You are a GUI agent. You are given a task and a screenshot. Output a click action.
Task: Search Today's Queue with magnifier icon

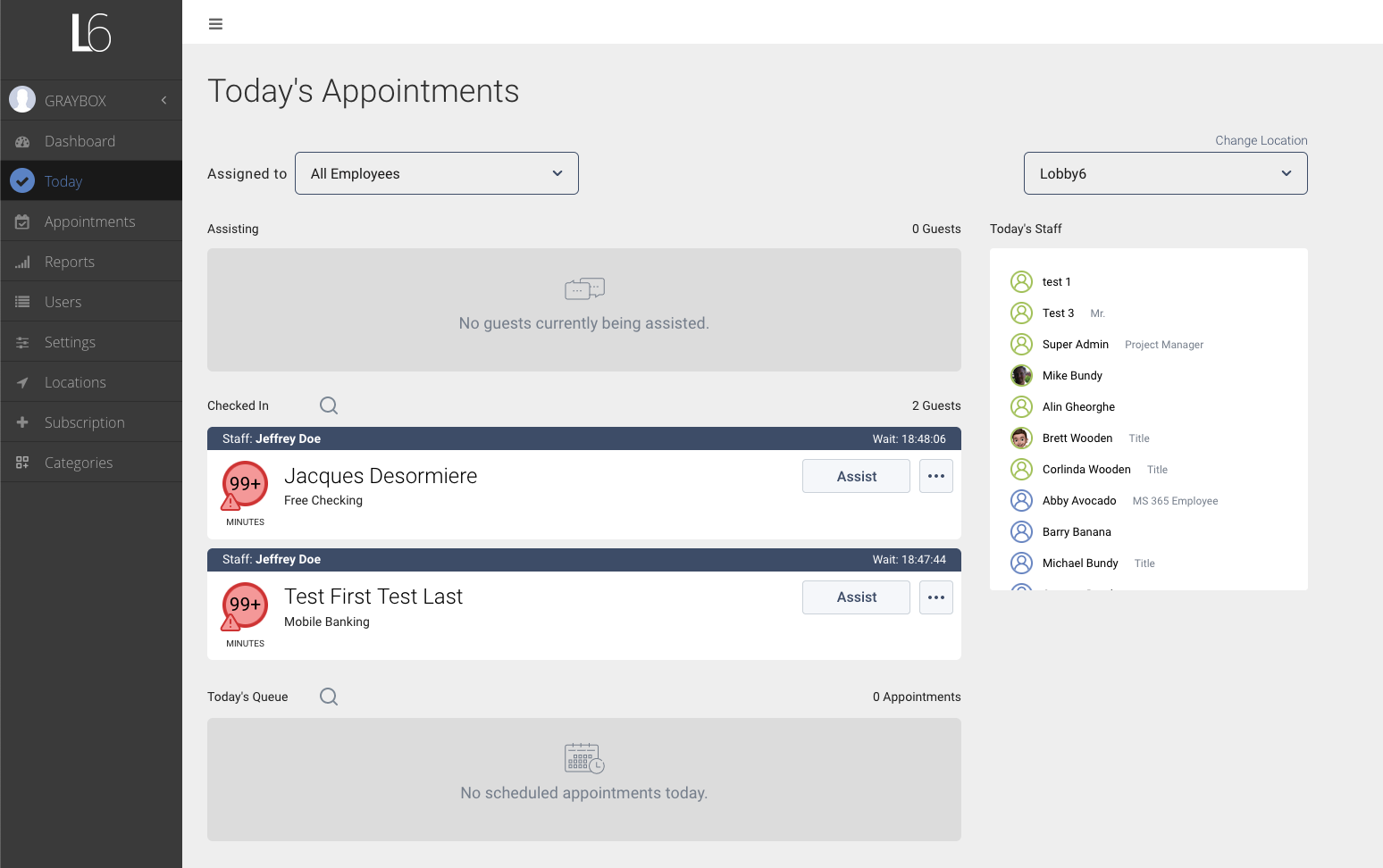pyautogui.click(x=329, y=697)
